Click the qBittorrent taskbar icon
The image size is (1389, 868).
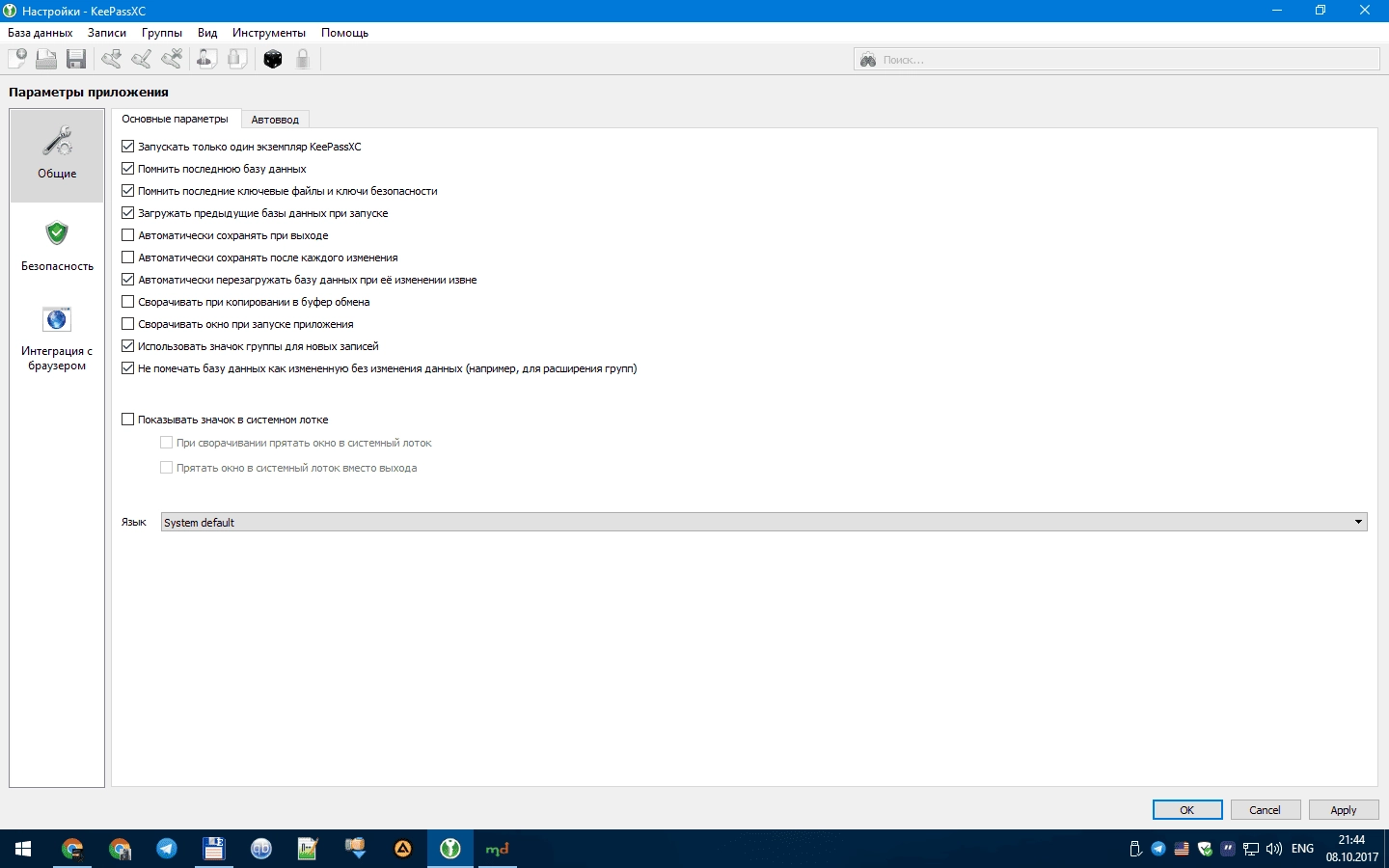261,849
